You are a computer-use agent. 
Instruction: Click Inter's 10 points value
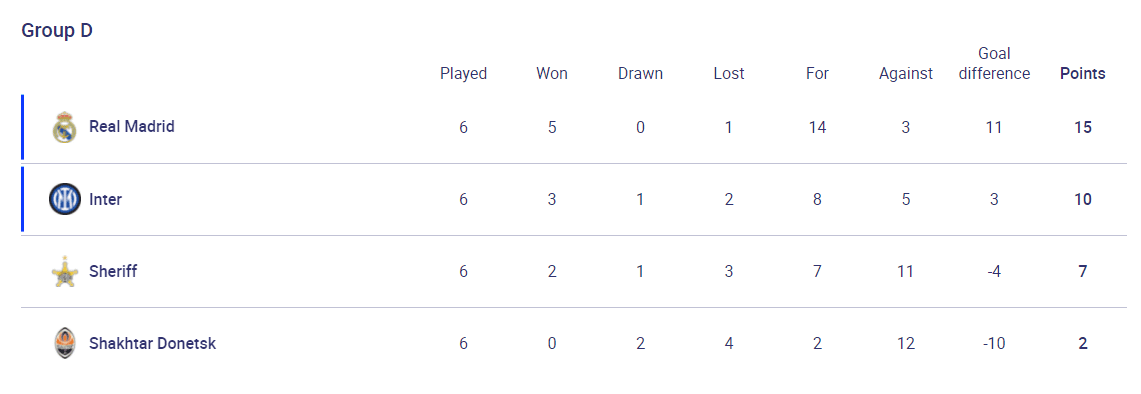coord(1082,200)
